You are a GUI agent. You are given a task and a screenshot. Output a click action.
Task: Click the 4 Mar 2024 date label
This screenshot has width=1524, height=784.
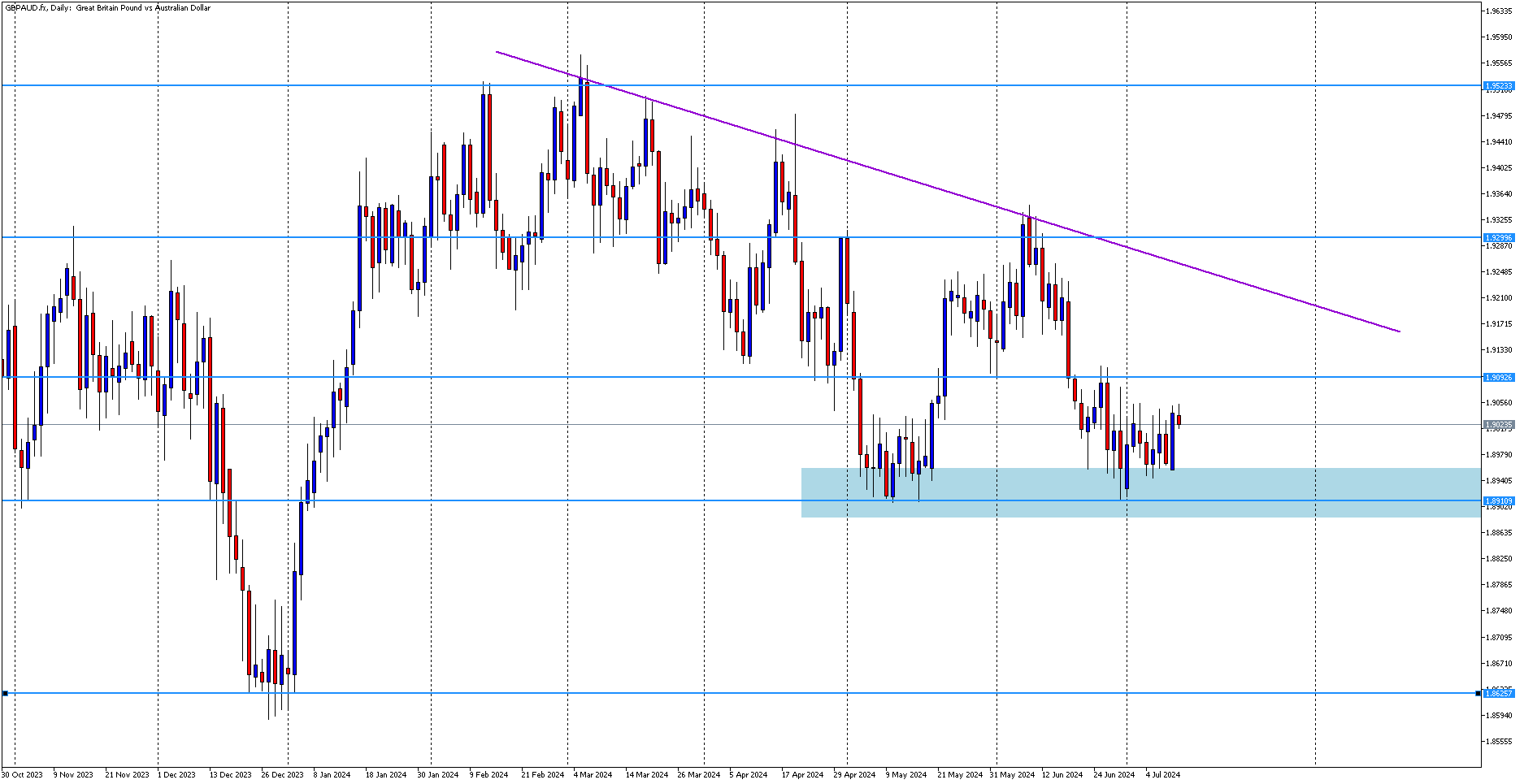point(593,775)
